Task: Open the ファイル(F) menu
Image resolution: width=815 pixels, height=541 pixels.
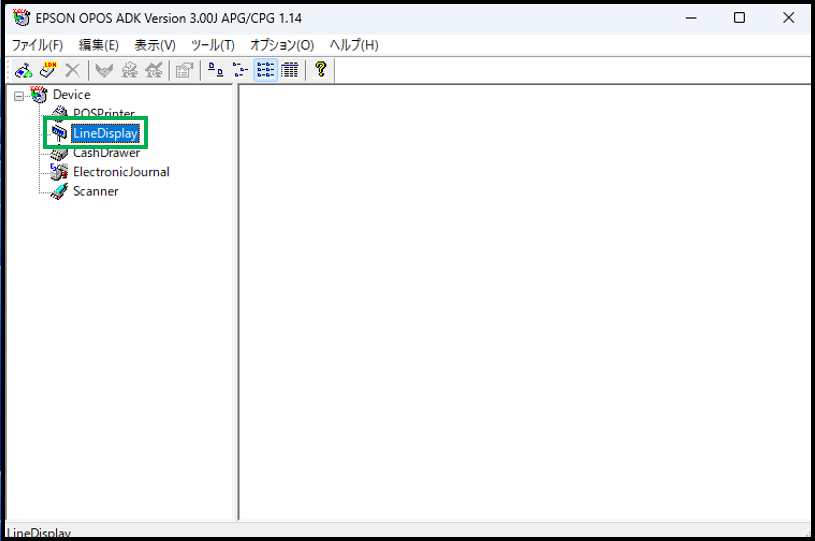Action: coord(37,45)
